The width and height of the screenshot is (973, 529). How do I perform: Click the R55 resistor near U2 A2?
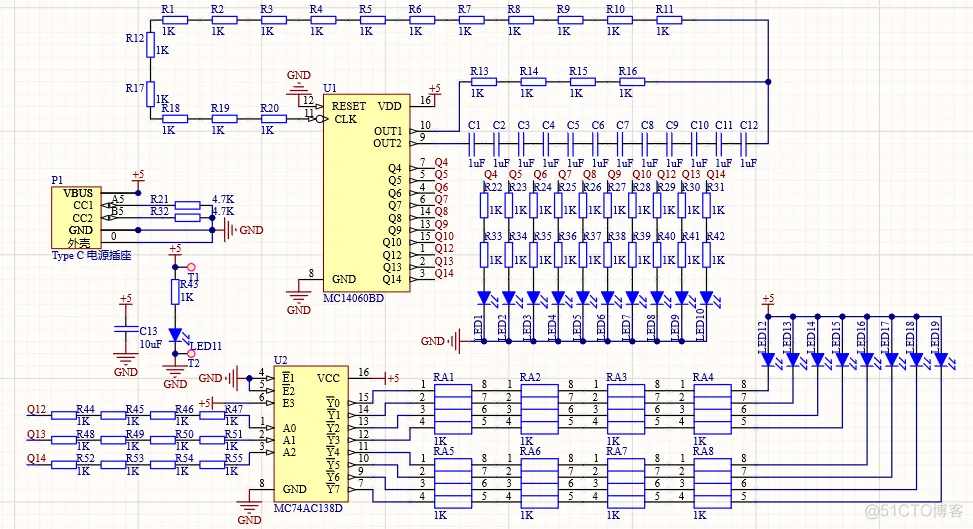coord(212,465)
